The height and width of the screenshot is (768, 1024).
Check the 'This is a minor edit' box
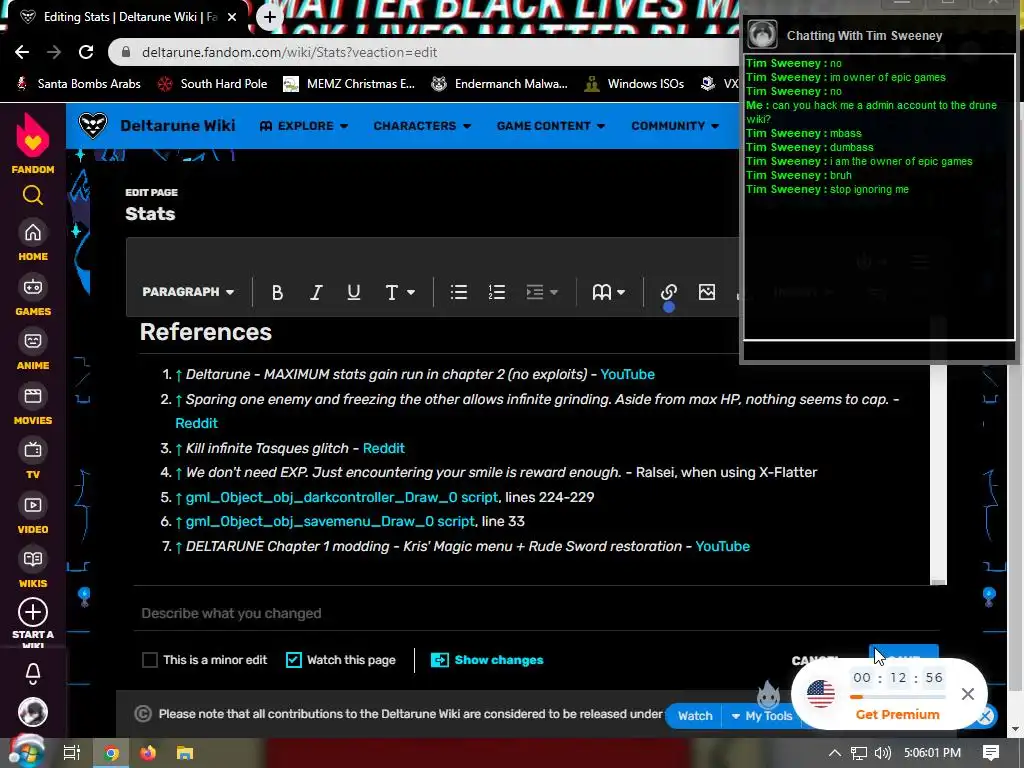click(x=150, y=660)
